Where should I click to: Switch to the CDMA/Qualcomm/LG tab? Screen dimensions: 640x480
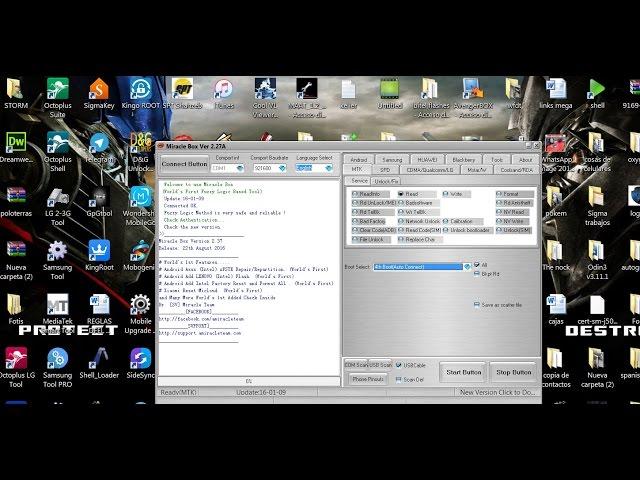pos(430,170)
